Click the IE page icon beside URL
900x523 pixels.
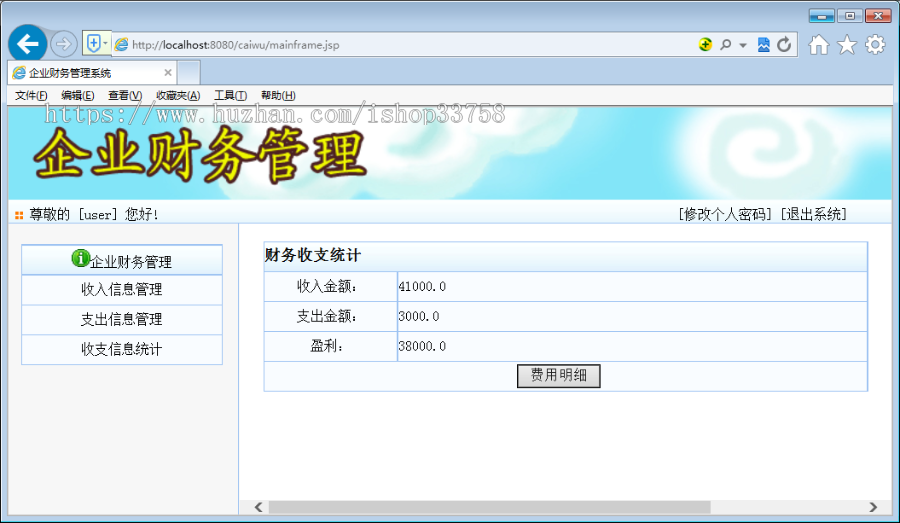pyautogui.click(x=121, y=45)
